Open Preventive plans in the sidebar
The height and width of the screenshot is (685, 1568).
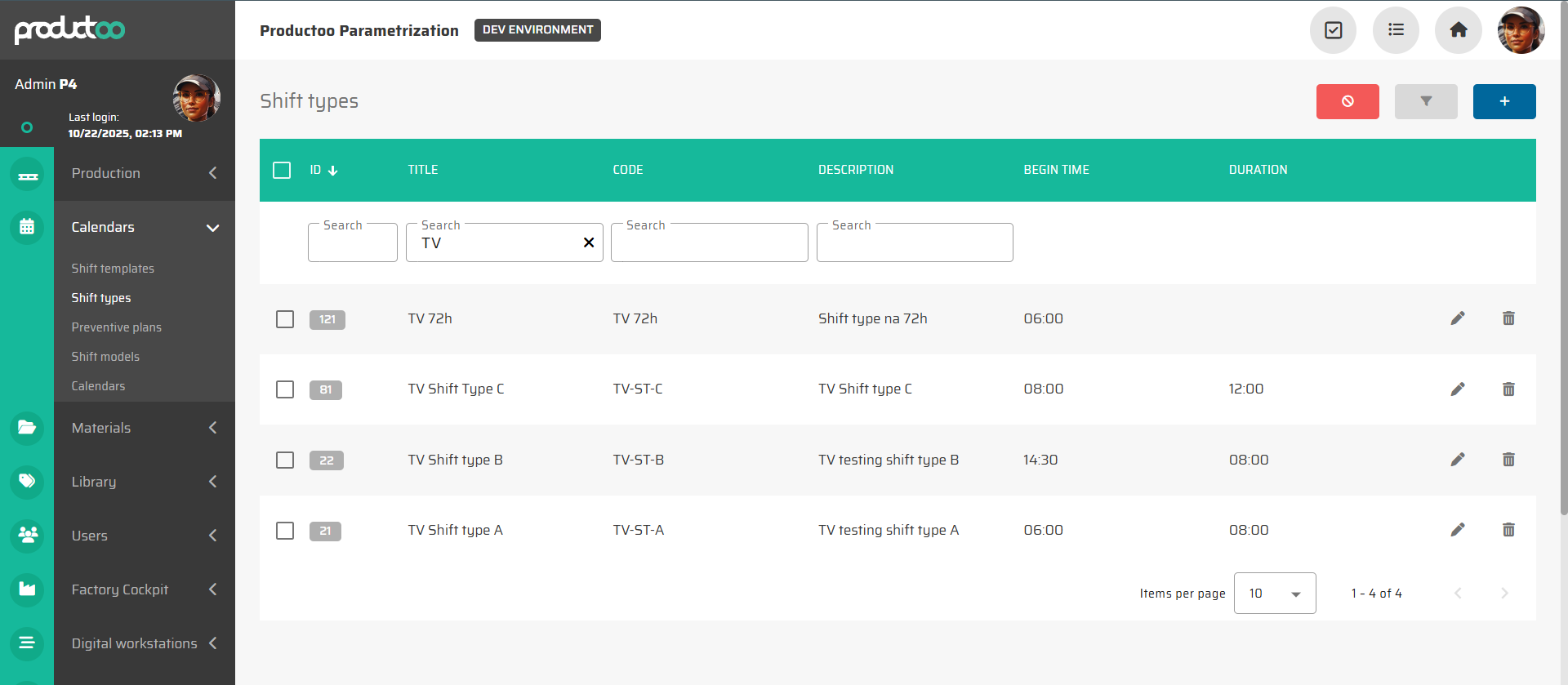(x=116, y=327)
